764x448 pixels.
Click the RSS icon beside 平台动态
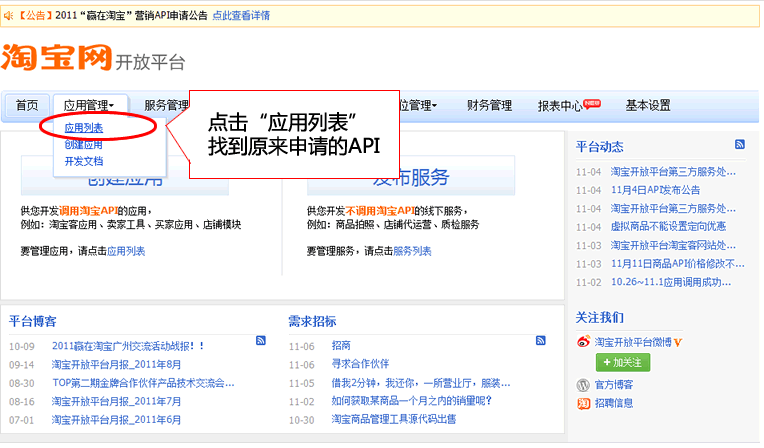pyautogui.click(x=740, y=144)
